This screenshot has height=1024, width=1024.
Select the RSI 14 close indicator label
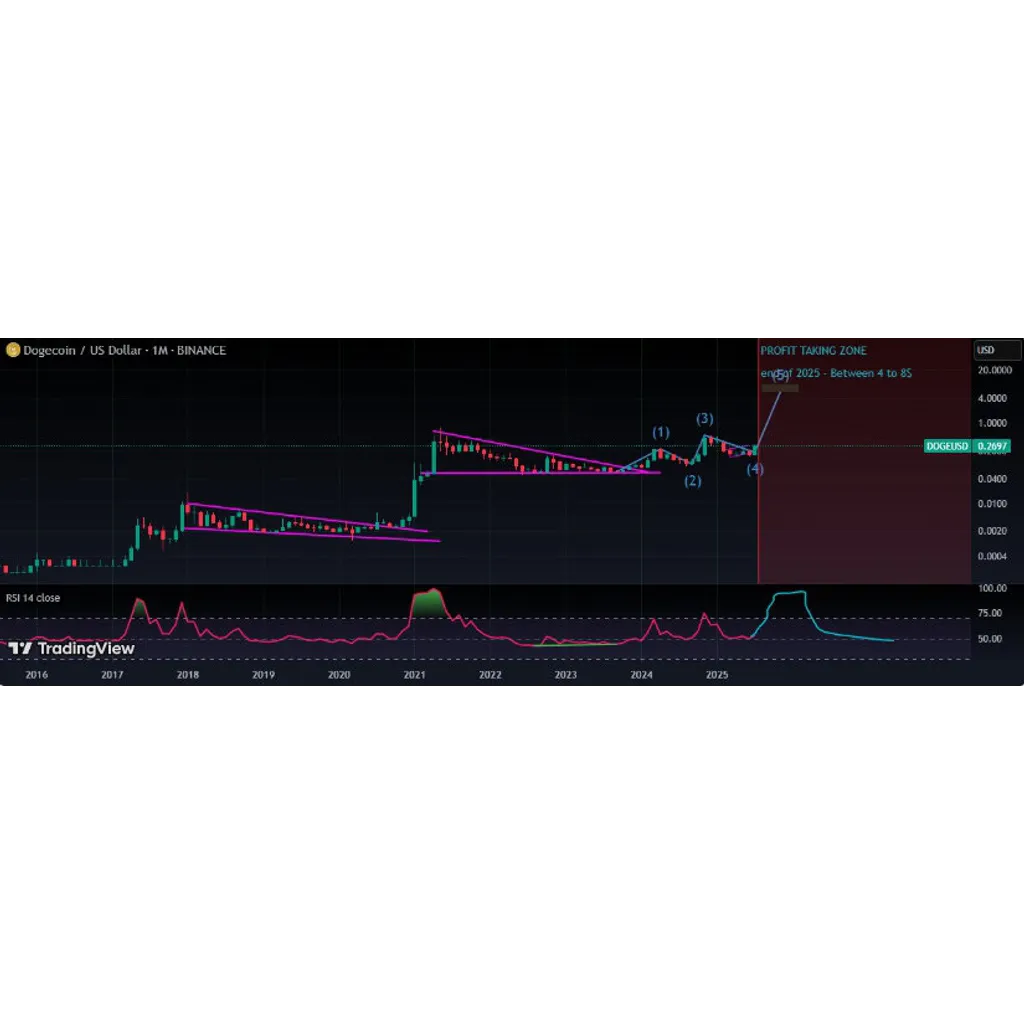click(x=33, y=598)
